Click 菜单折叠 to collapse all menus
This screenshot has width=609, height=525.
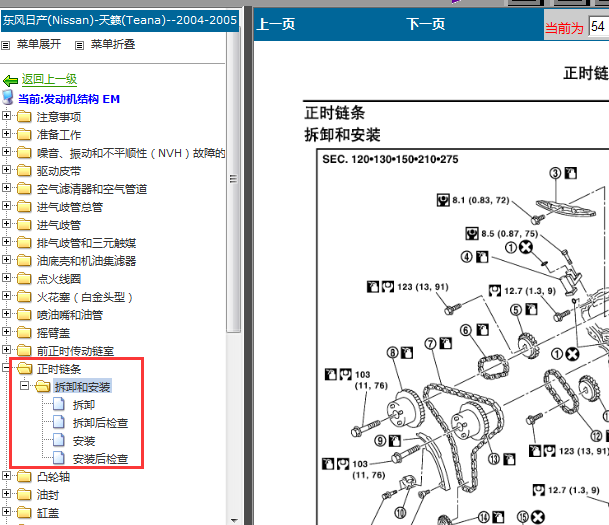(x=113, y=44)
